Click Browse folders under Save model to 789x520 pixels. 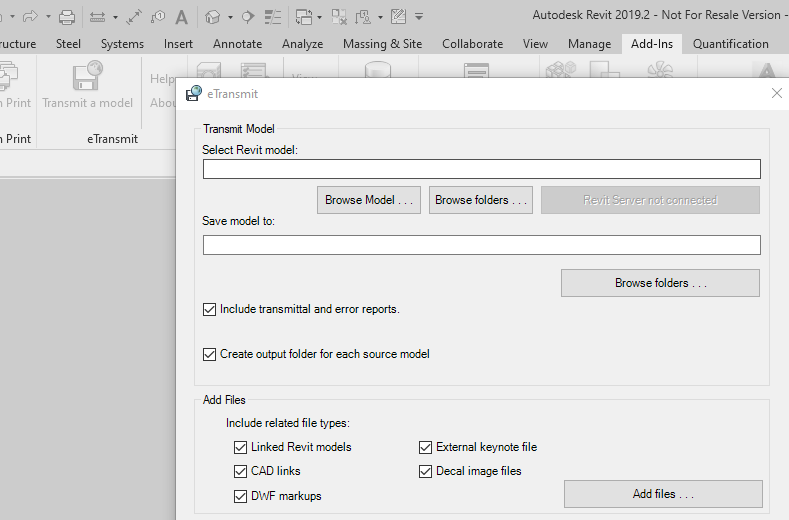tap(660, 283)
